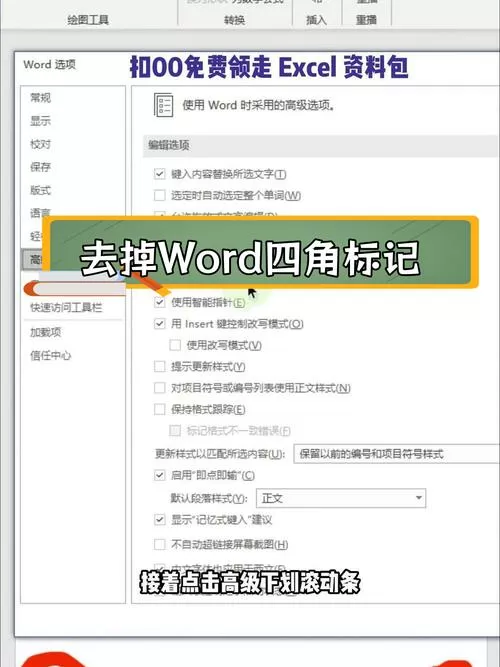Enable 提示更新样式 checkbox

(x=160, y=366)
